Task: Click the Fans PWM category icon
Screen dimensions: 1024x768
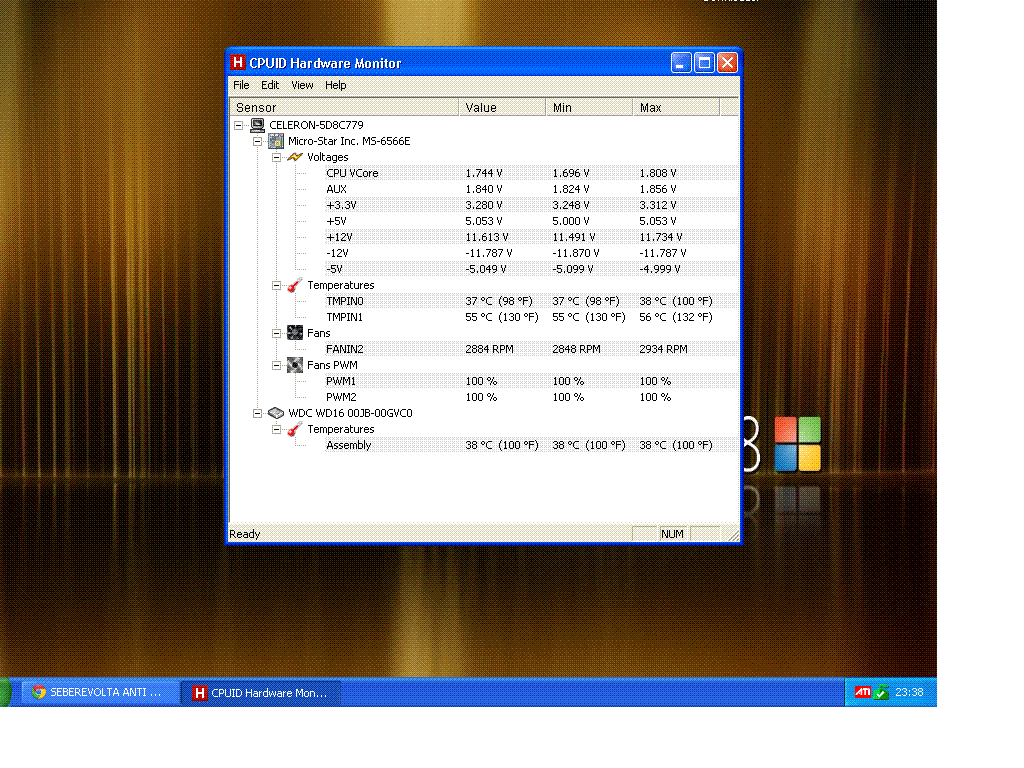Action: 295,365
